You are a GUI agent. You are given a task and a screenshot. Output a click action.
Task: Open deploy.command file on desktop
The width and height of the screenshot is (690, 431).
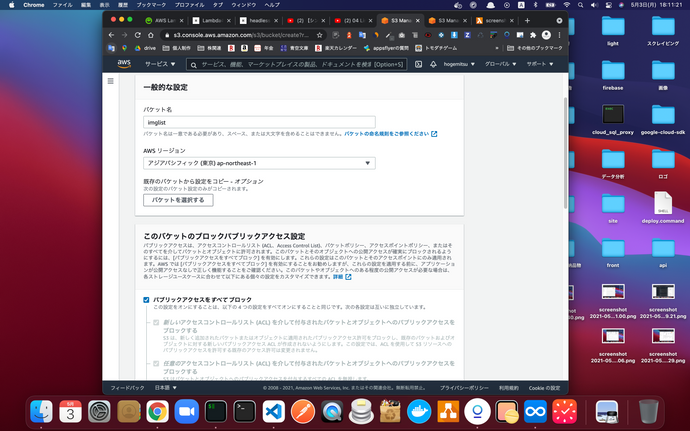[663, 207]
